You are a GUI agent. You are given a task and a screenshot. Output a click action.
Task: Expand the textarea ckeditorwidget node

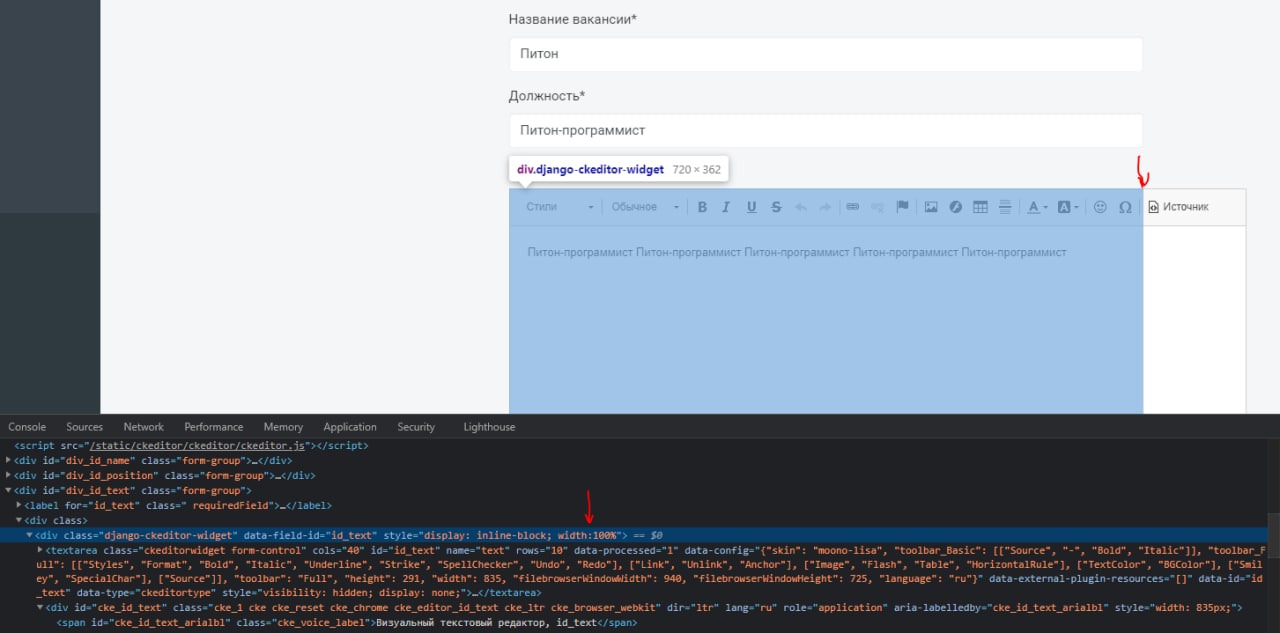click(x=40, y=550)
